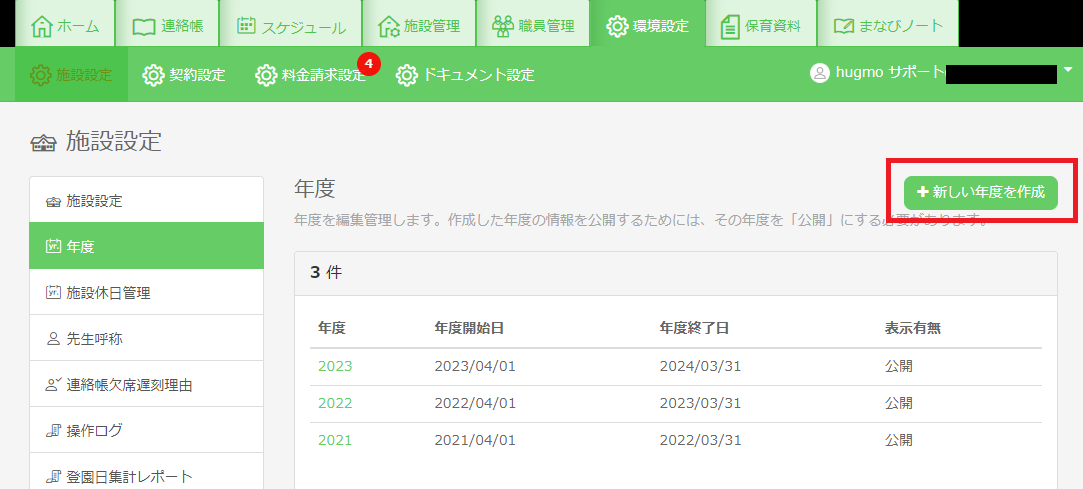
Task: Click the calendar icon in sidebar 年度 item
Action: (53, 246)
